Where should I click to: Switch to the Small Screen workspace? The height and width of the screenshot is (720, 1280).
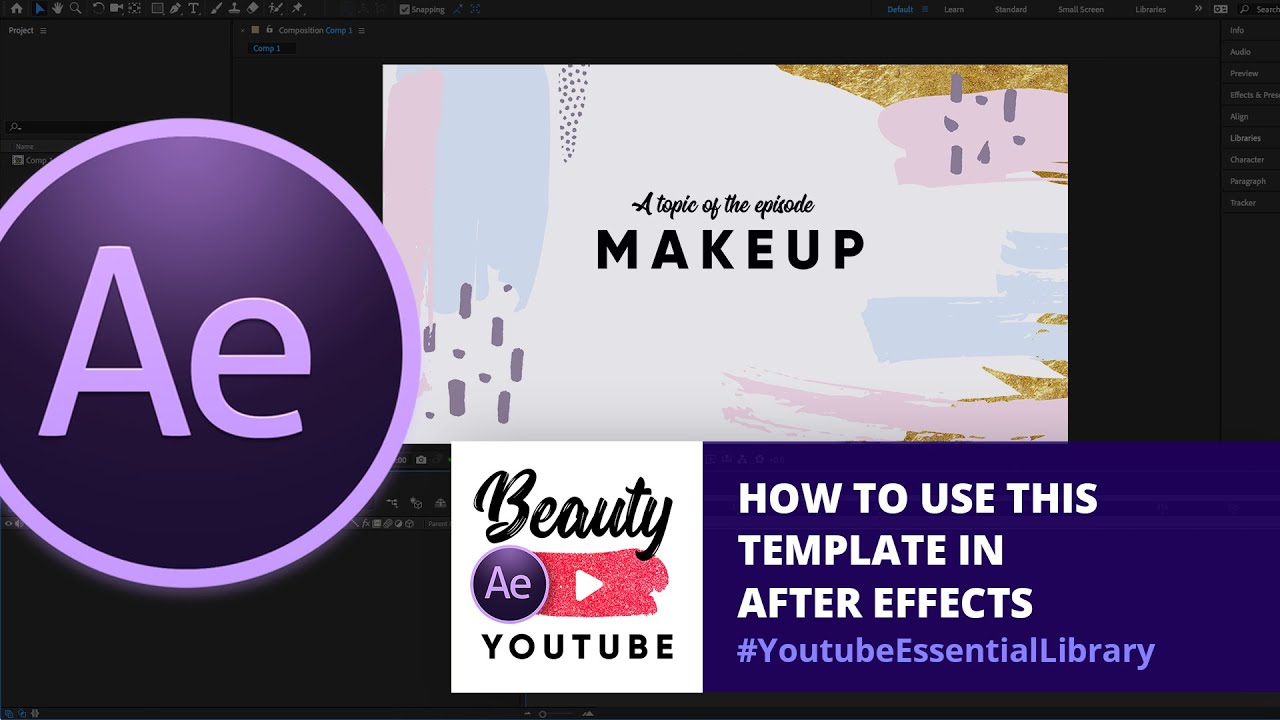tap(1081, 9)
